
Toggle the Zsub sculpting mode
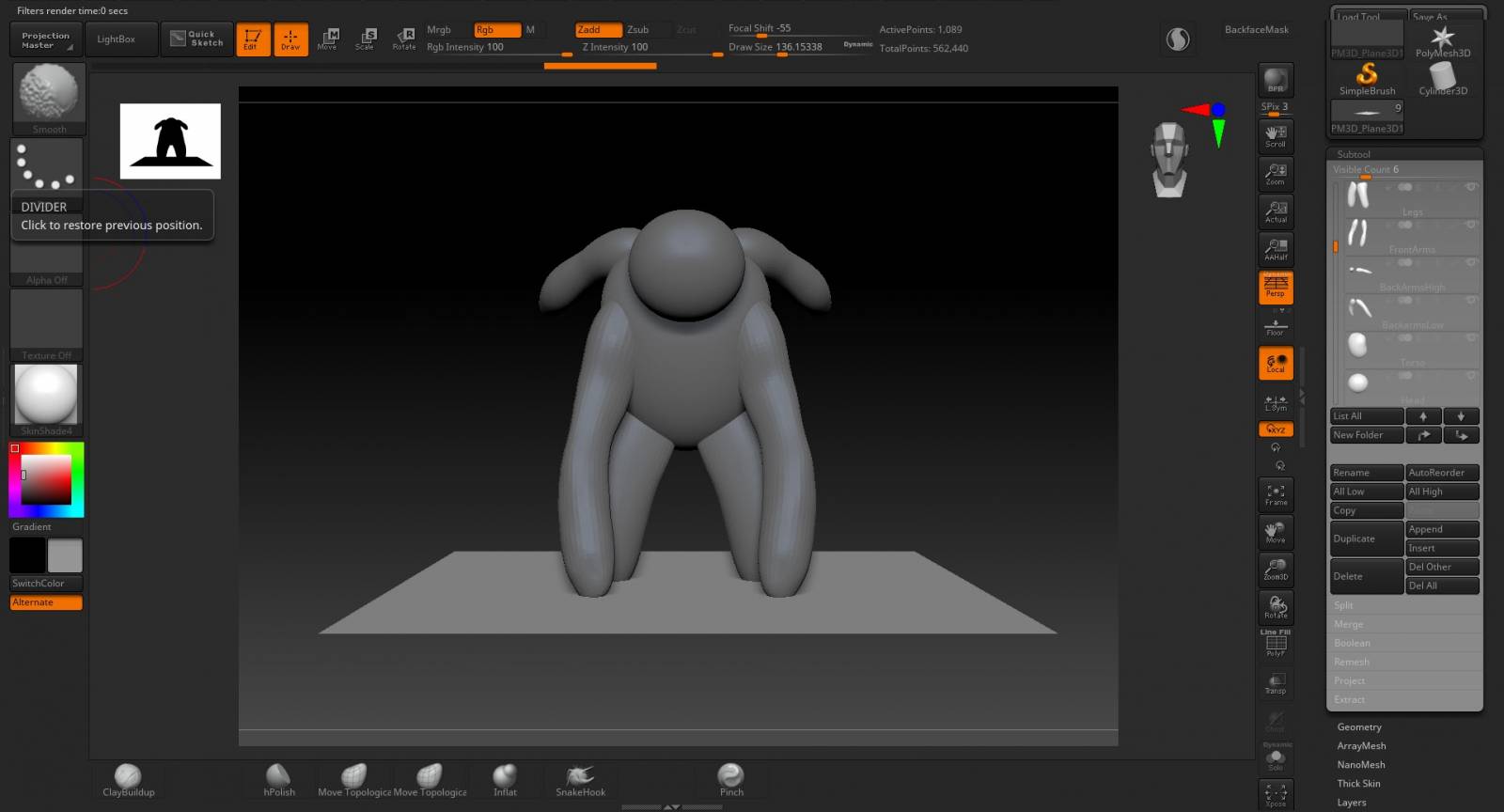coord(638,30)
